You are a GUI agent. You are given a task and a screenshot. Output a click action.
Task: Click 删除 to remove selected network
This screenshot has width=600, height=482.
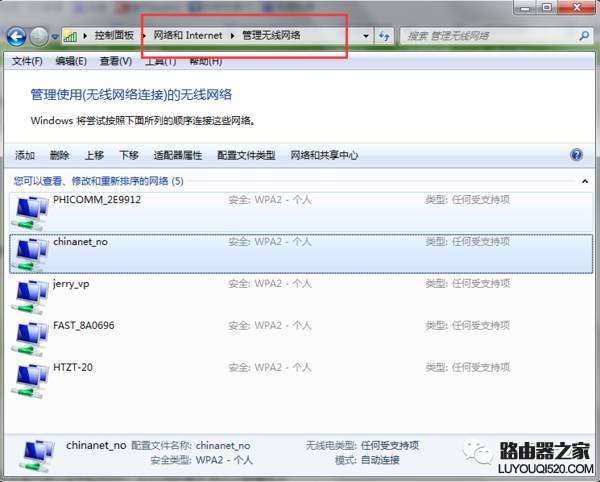click(x=59, y=155)
